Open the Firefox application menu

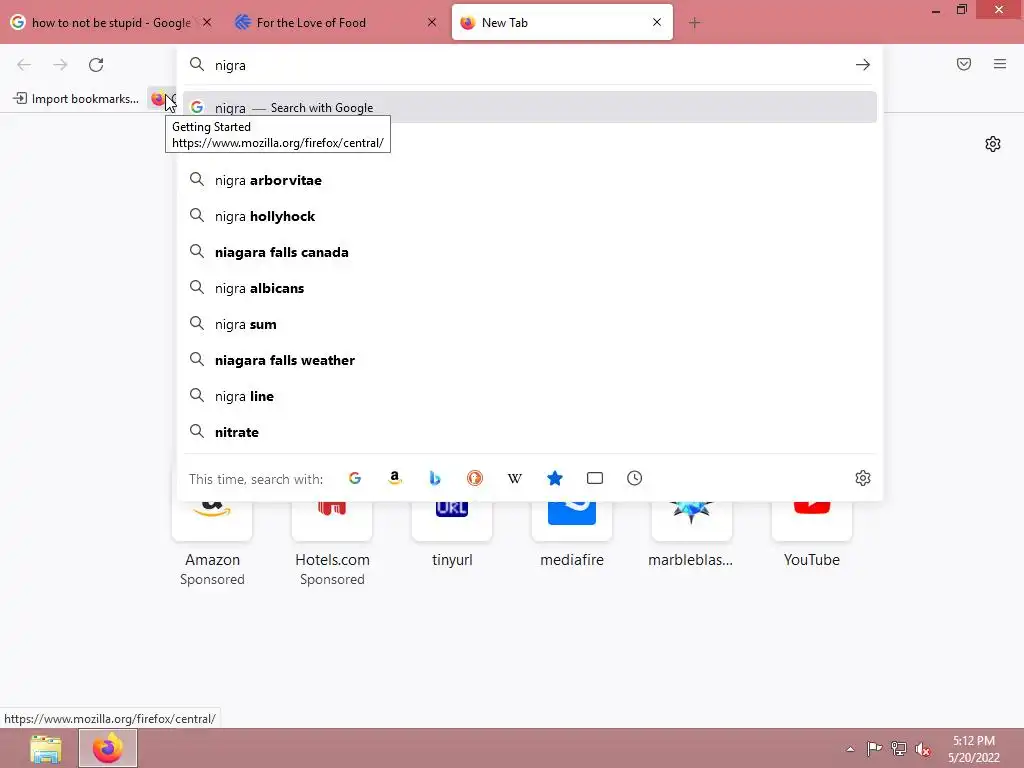point(1000,64)
